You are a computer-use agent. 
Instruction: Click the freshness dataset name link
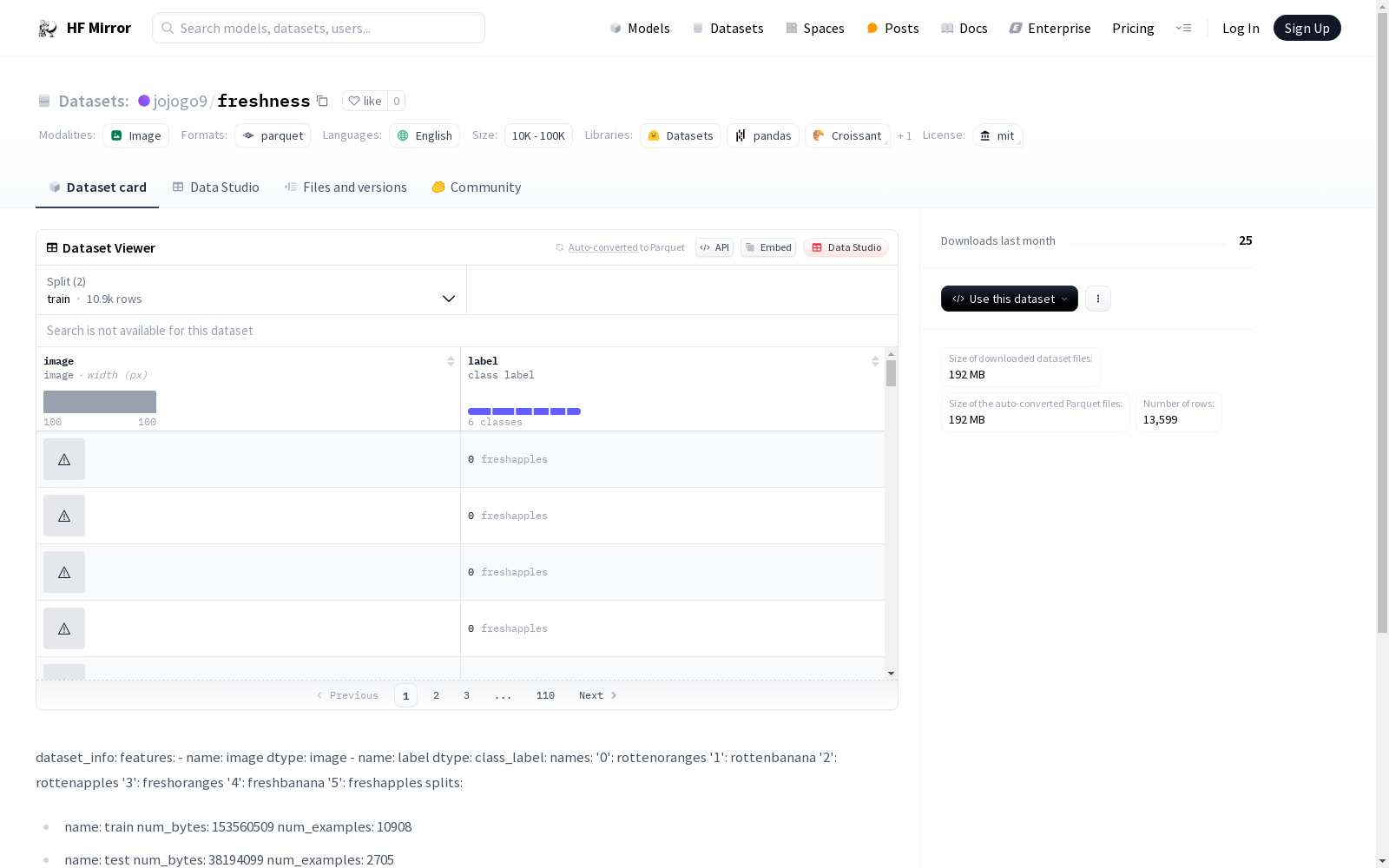pos(264,101)
